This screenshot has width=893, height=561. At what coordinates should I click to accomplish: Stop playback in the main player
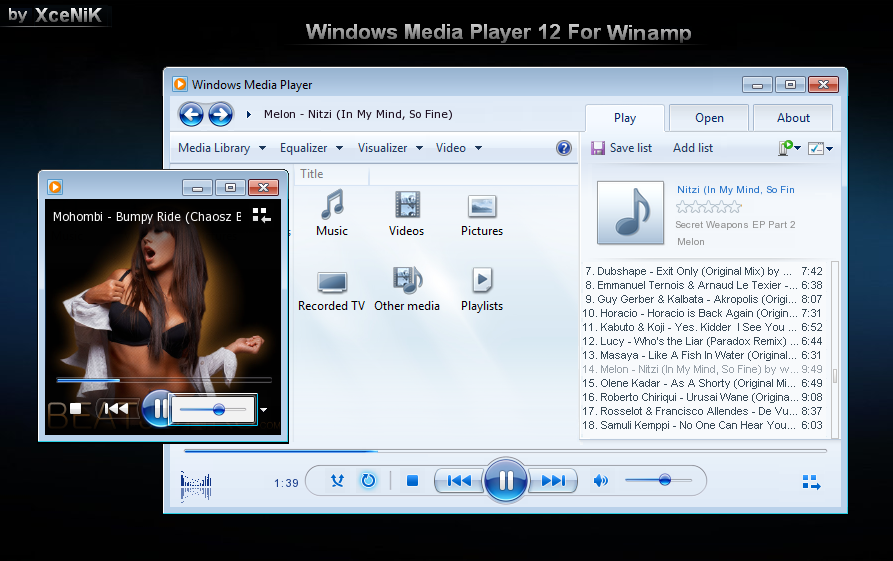[x=412, y=481]
